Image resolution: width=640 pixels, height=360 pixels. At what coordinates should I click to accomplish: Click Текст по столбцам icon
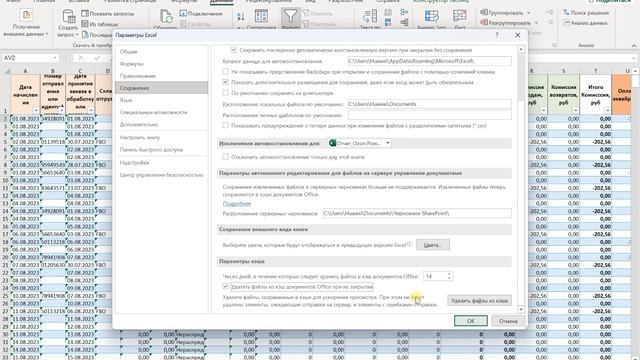click(x=369, y=17)
